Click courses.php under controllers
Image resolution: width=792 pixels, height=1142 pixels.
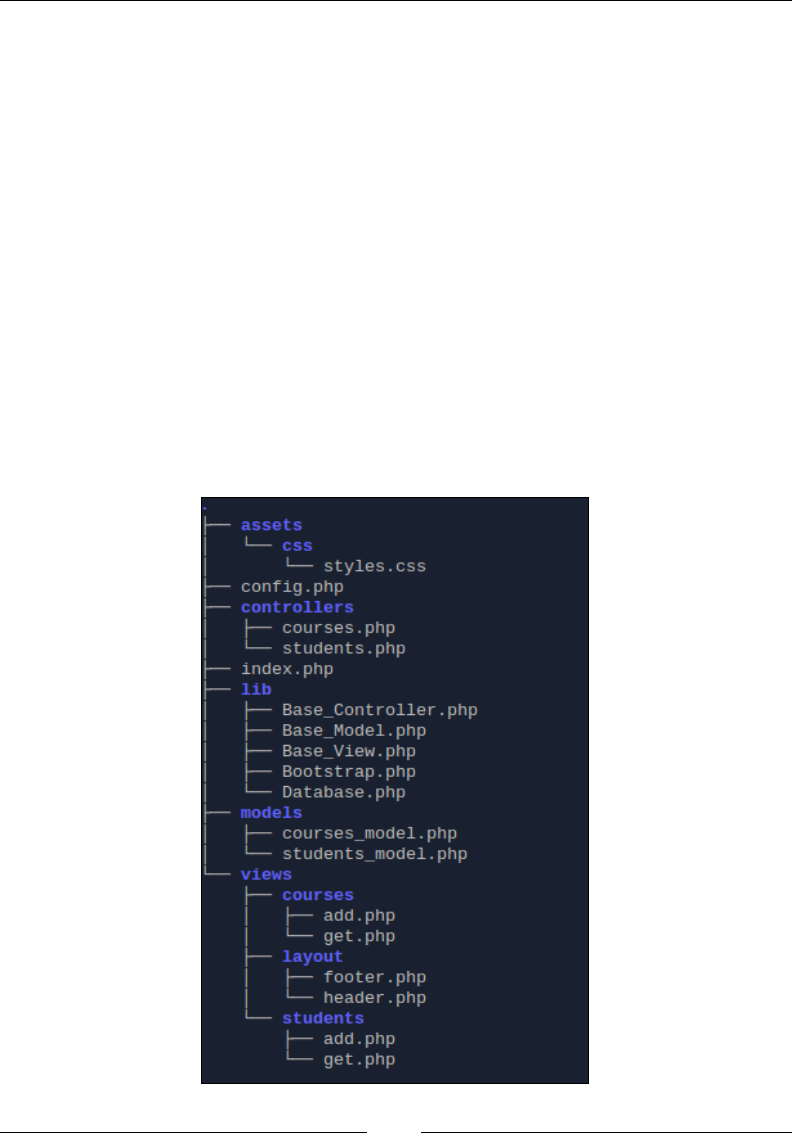pos(339,628)
